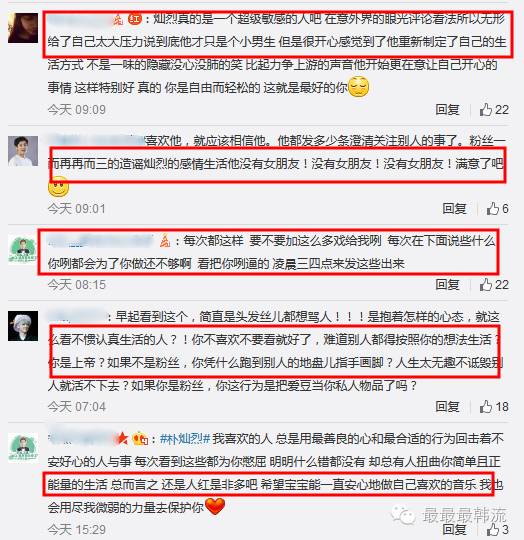Click the red heart emoji in last comment
The width and height of the screenshot is (524, 540).
point(215,506)
